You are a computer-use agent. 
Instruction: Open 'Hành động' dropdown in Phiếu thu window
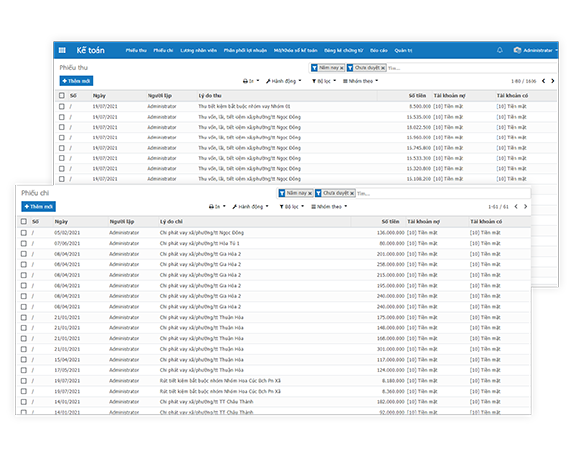click(x=284, y=81)
